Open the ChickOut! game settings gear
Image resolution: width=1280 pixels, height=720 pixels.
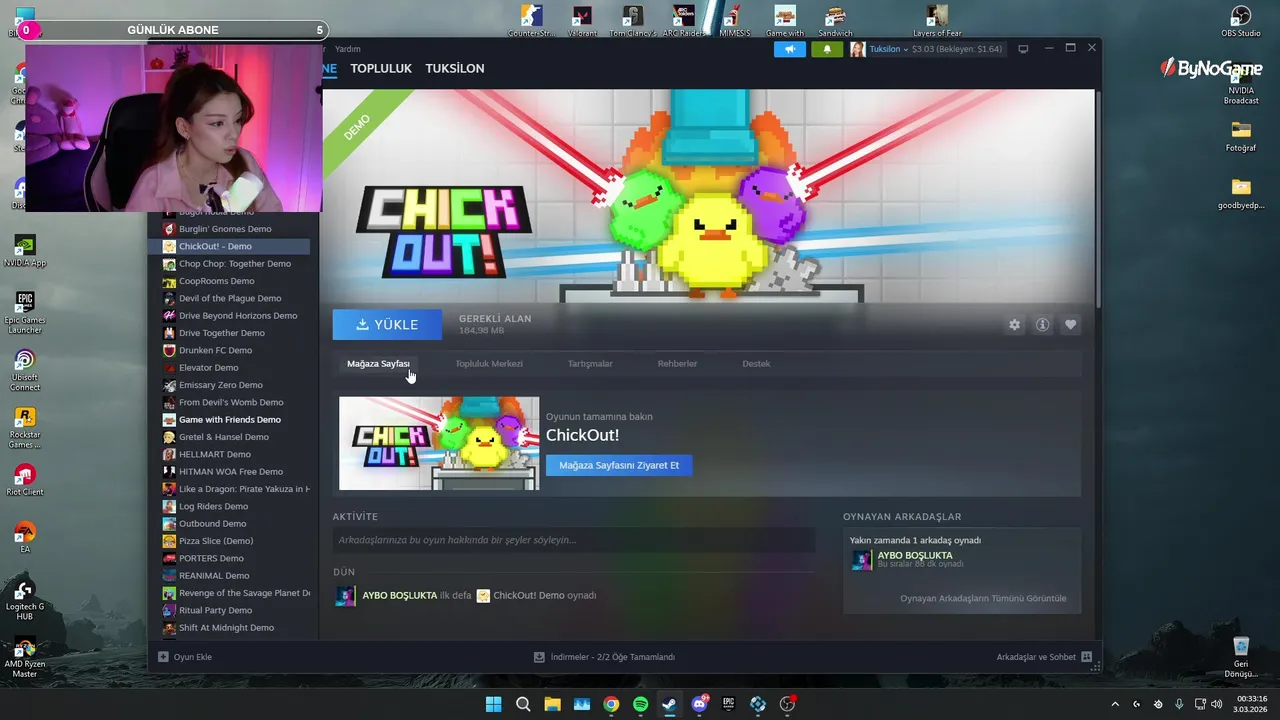point(1014,325)
